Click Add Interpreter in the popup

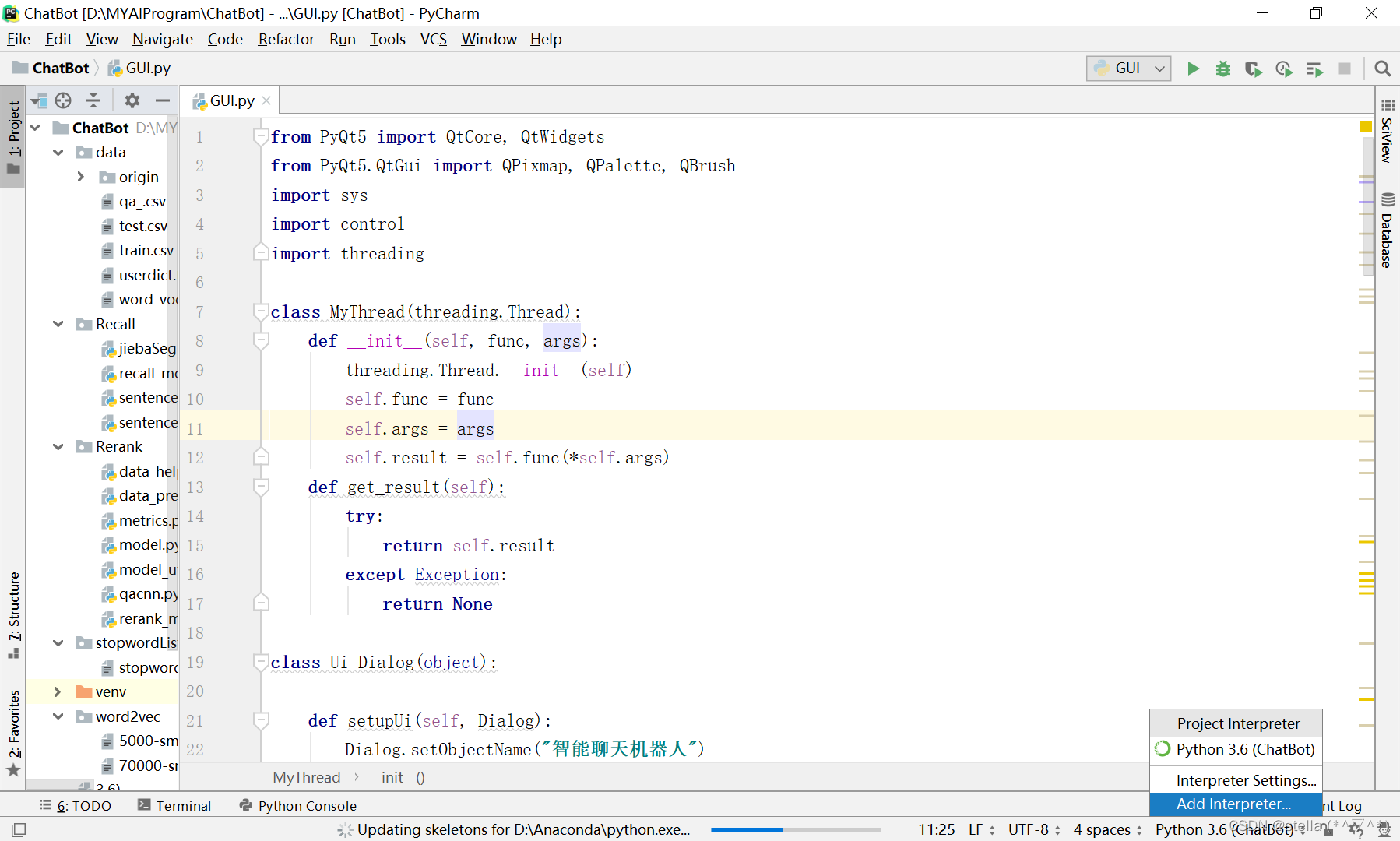(x=1234, y=804)
